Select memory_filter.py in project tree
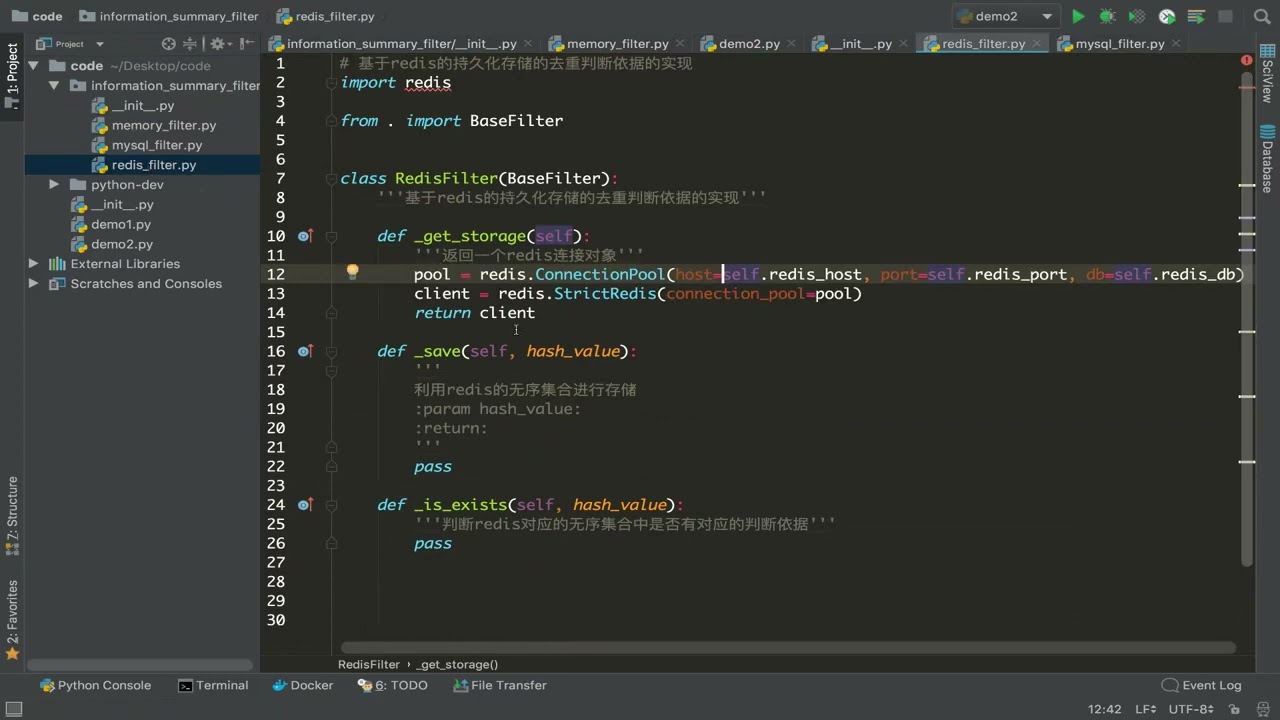The width and height of the screenshot is (1280, 720). [164, 125]
